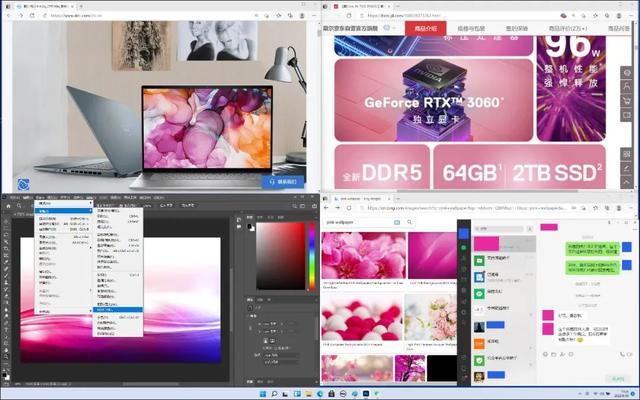Show hidden system tray icons chevron
This screenshot has height=400, width=640.
(x=580, y=394)
